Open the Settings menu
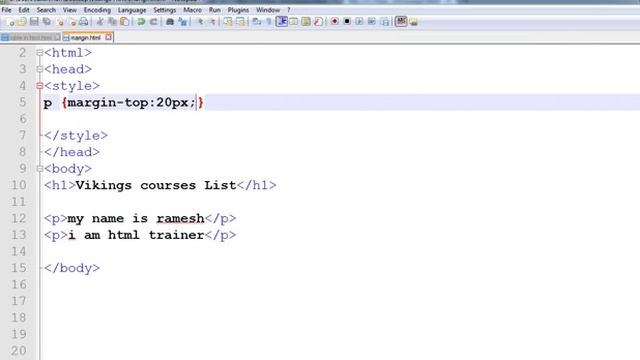 [x=164, y=10]
